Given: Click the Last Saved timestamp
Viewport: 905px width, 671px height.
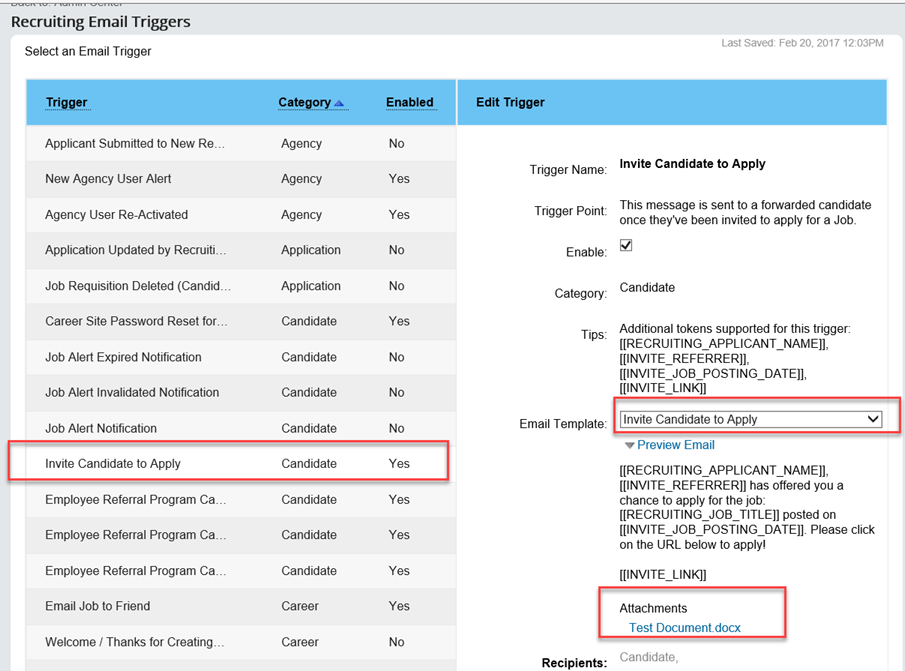Looking at the screenshot, I should click(x=802, y=43).
